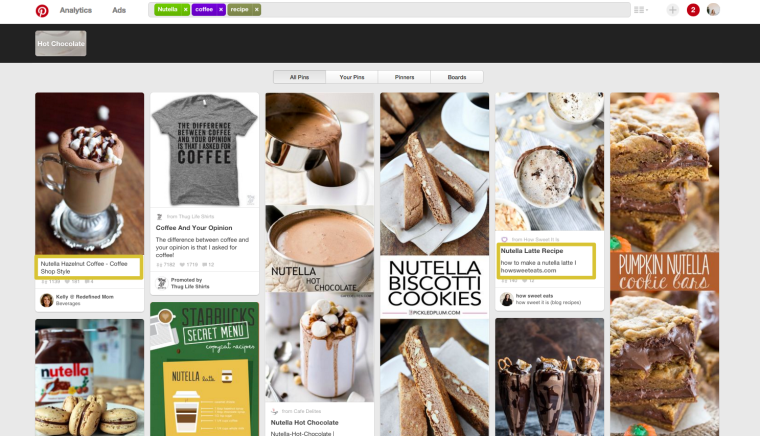Open the marshmallow mug image
Image resolution: width=760 pixels, height=436 pixels.
click(x=320, y=347)
